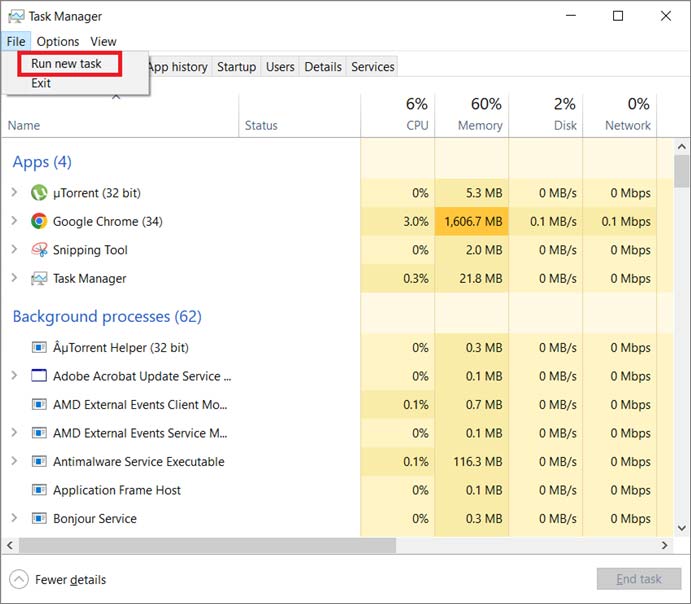Select the Background processes (62) heading

coord(107,316)
